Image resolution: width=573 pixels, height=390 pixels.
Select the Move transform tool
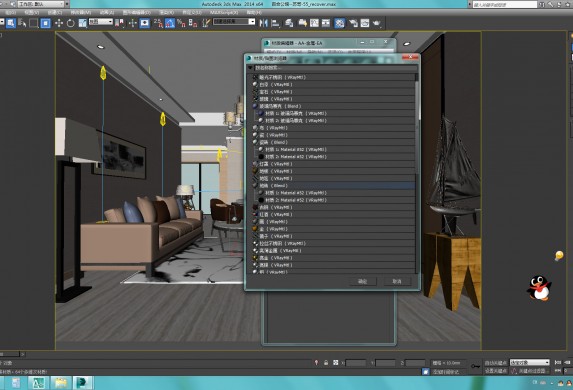[x=58, y=23]
